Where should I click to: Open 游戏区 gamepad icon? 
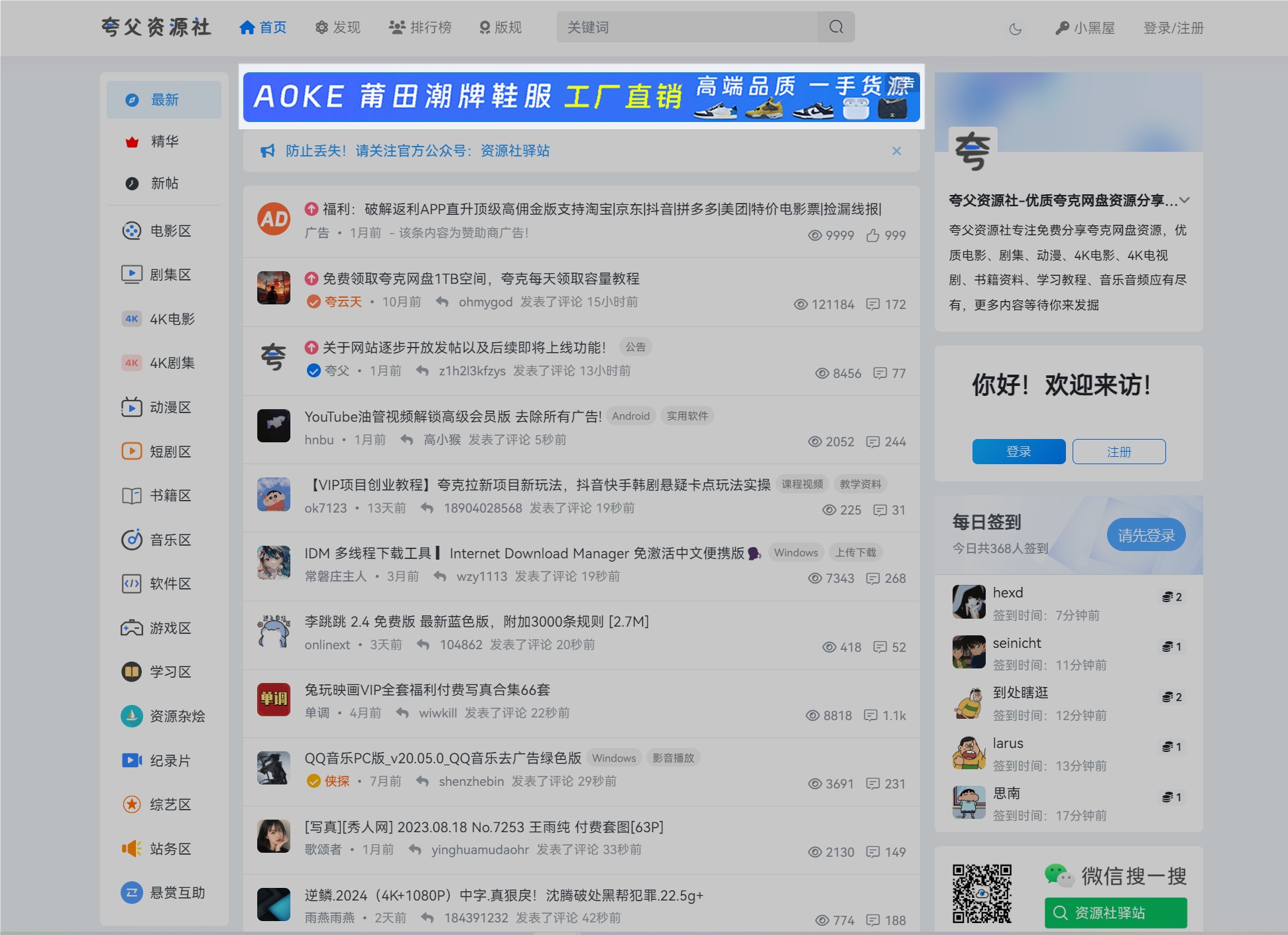(131, 628)
